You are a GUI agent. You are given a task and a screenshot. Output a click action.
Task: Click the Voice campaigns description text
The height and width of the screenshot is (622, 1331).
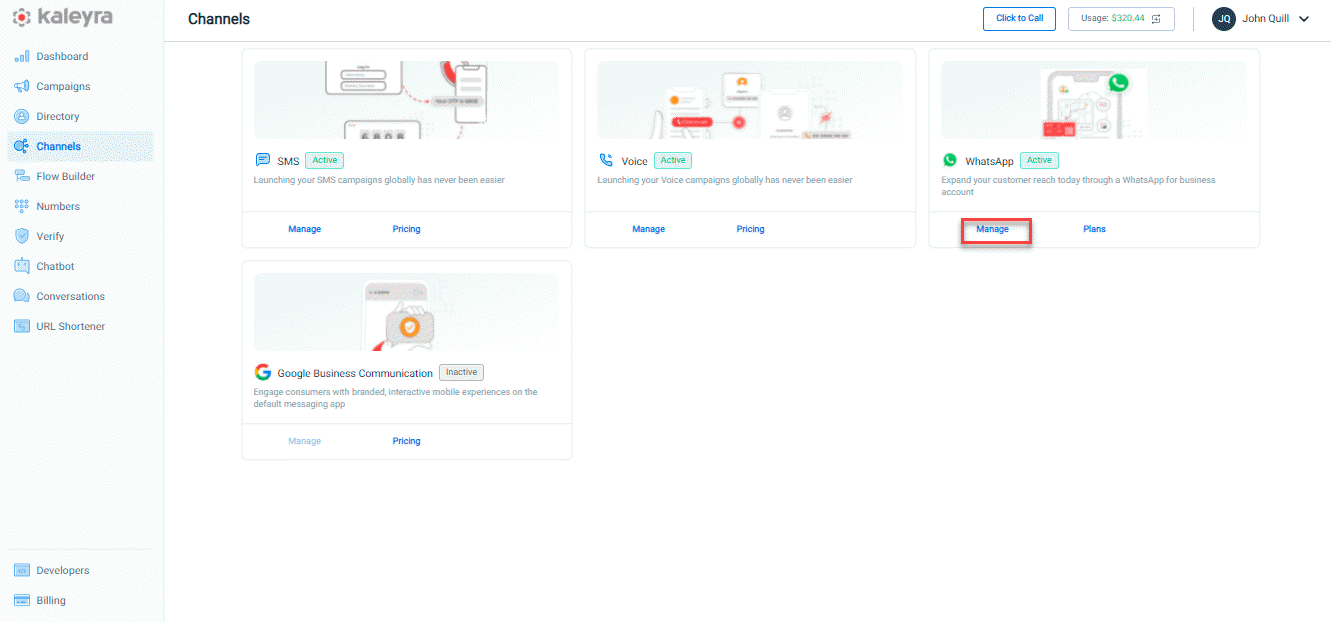point(725,181)
